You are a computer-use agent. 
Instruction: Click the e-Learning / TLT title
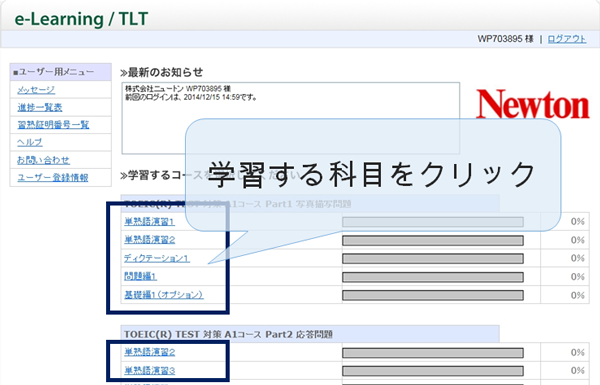[81, 19]
